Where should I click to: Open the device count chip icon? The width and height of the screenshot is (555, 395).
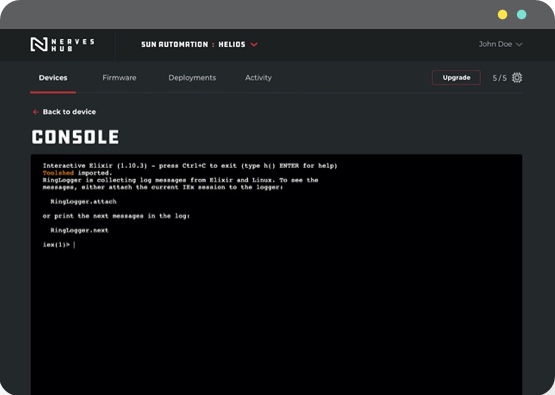click(x=517, y=78)
